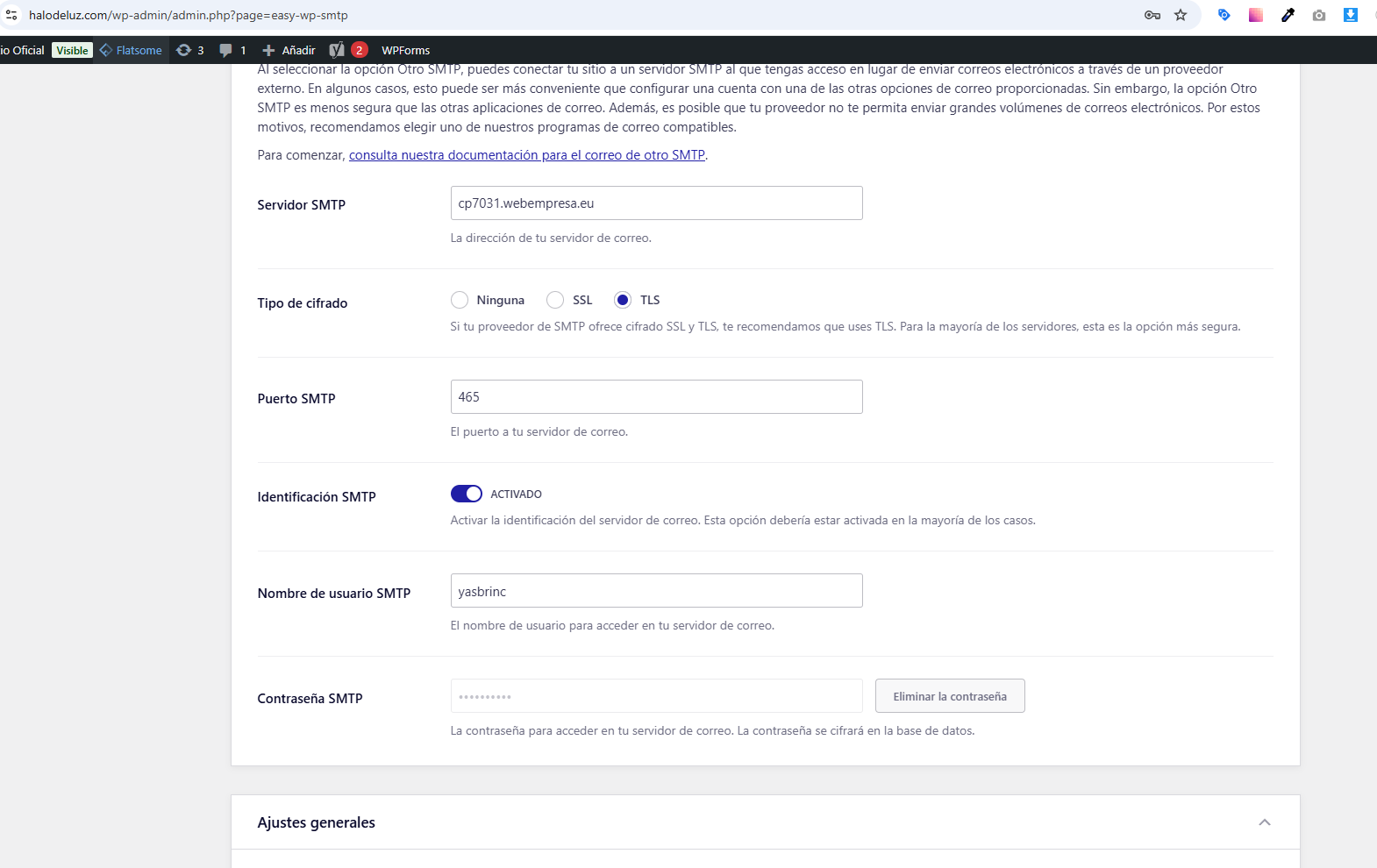Open the pink gradient browser extension
Viewport: 1377px width, 868px height.
pyautogui.click(x=1256, y=15)
